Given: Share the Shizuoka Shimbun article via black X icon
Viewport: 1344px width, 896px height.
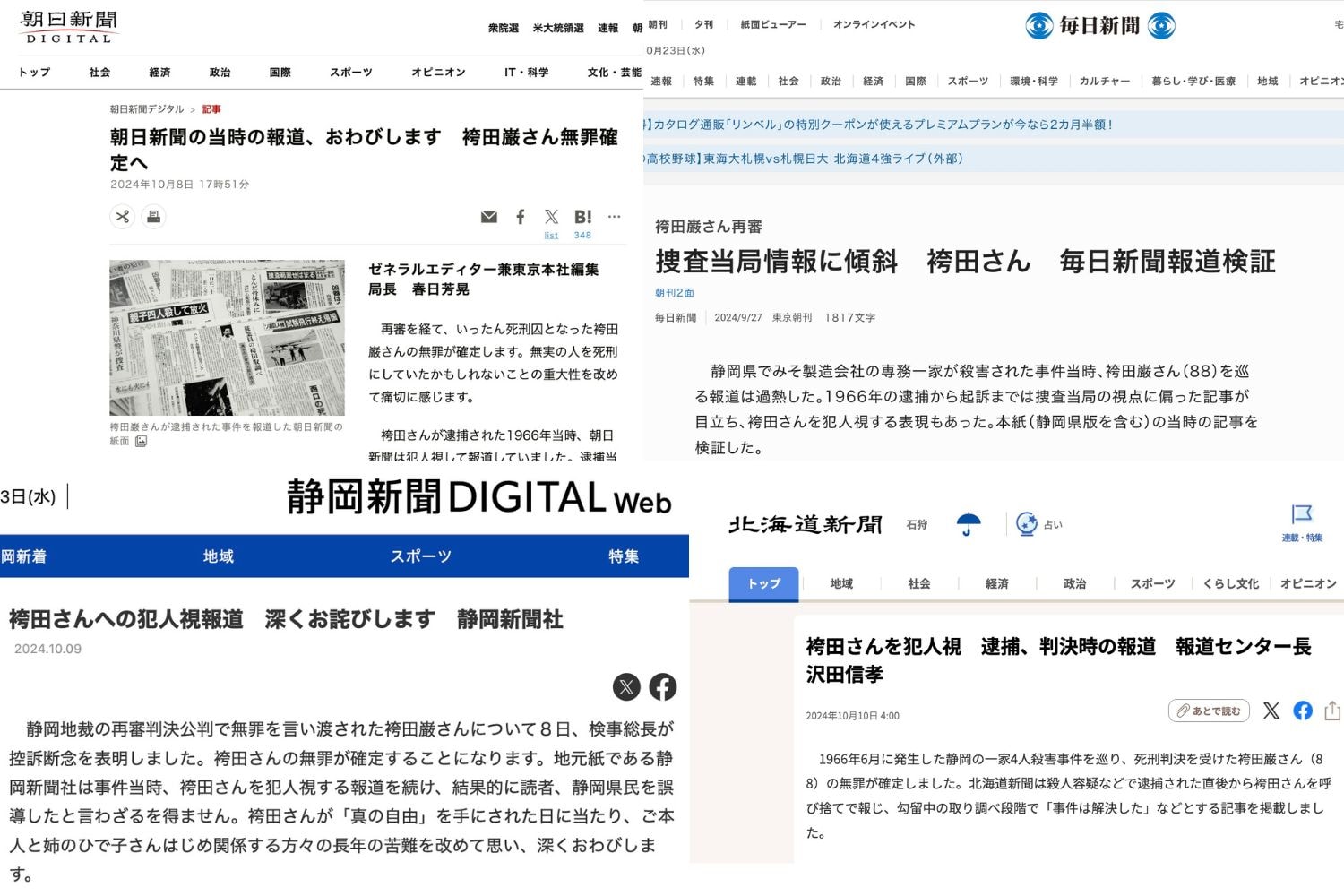Looking at the screenshot, I should [626, 687].
